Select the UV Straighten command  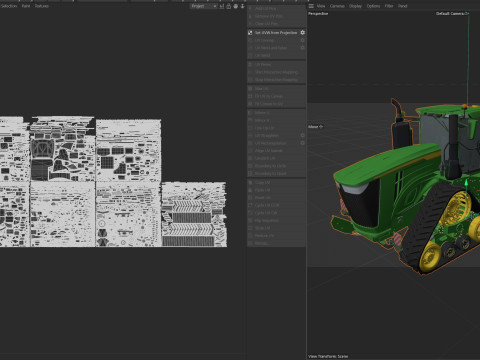[273, 136]
